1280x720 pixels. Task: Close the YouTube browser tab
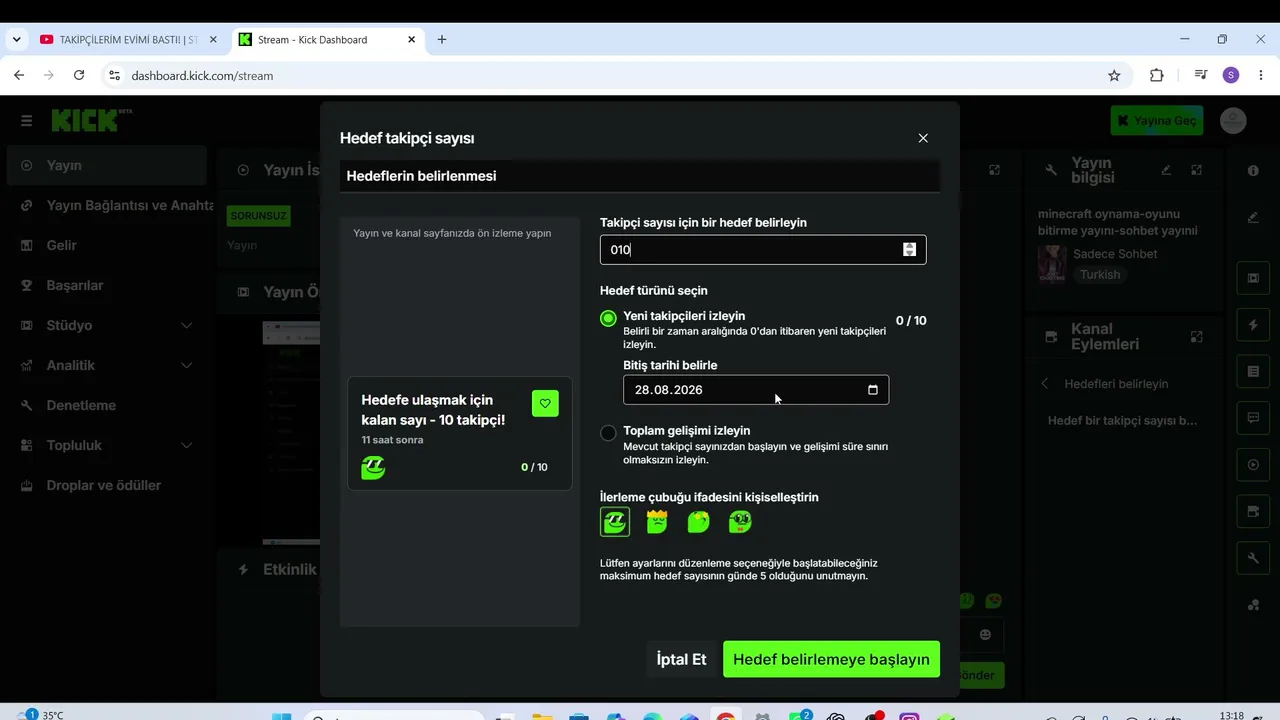tap(212, 40)
